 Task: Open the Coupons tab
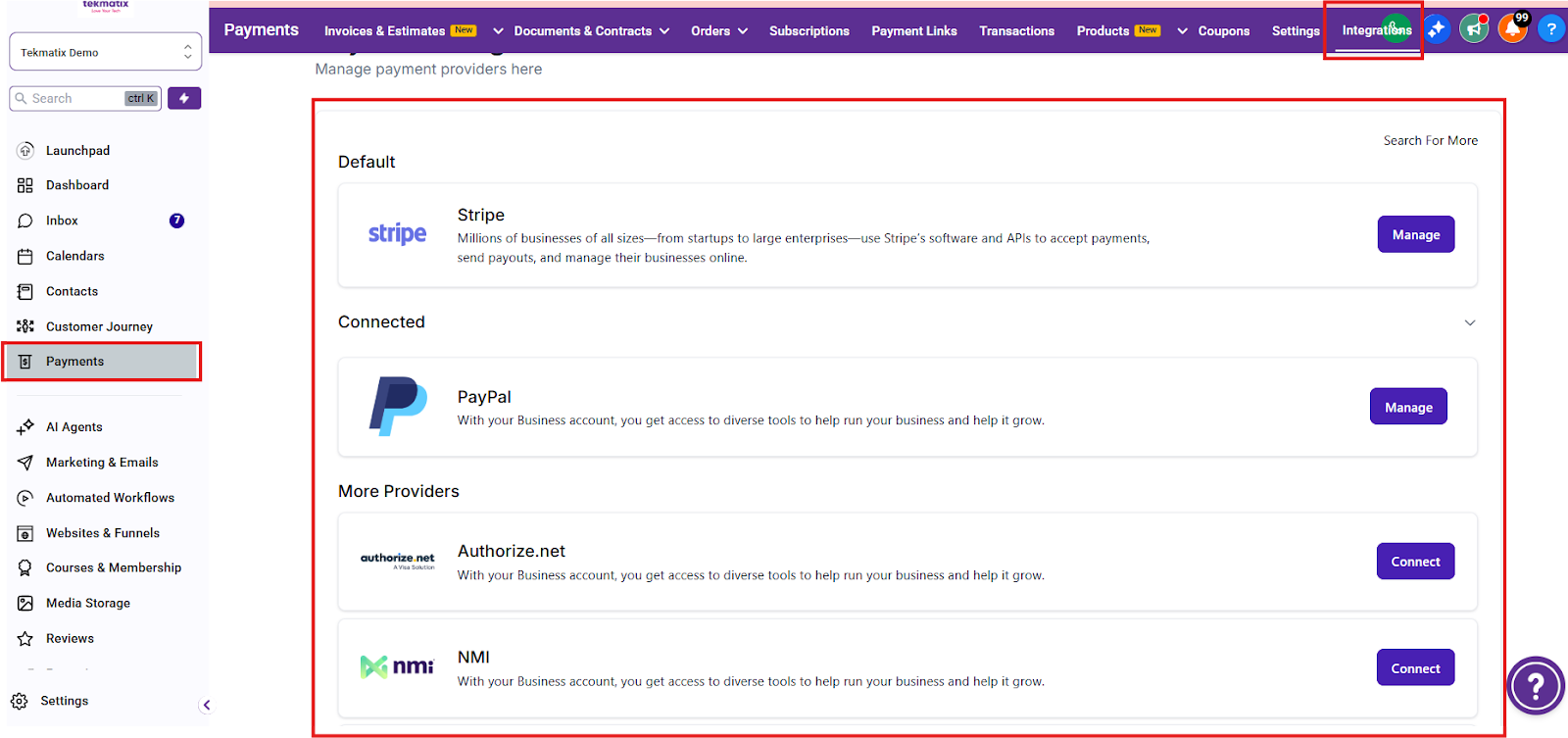click(1223, 31)
